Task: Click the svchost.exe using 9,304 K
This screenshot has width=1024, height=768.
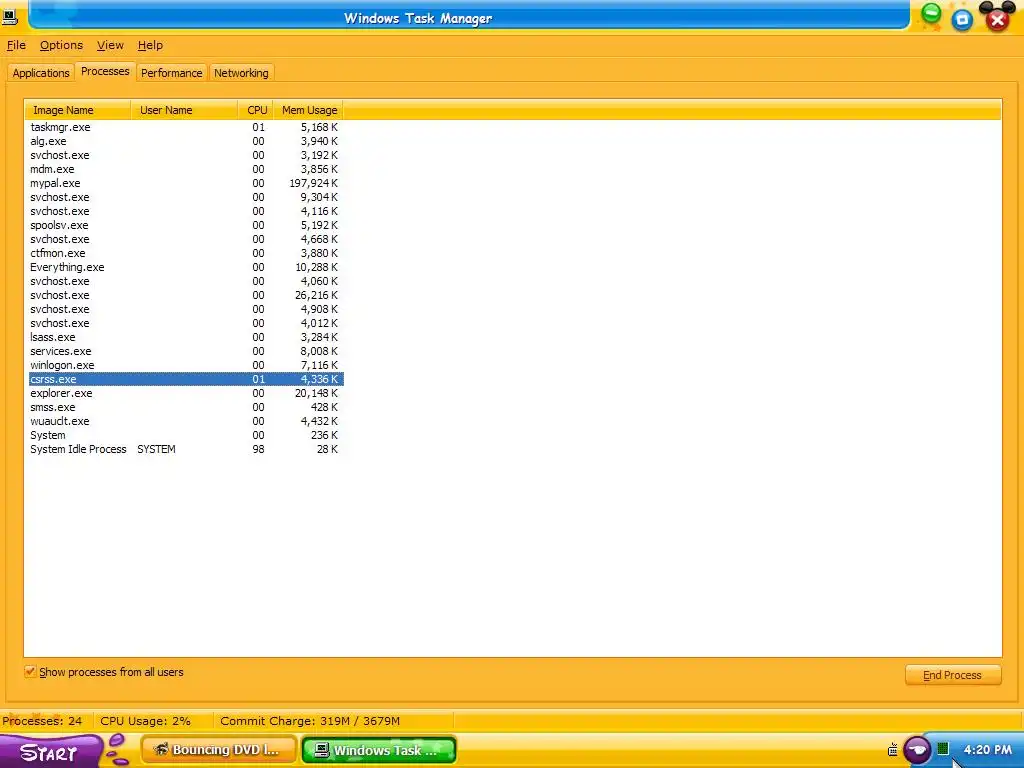Action: 185,197
